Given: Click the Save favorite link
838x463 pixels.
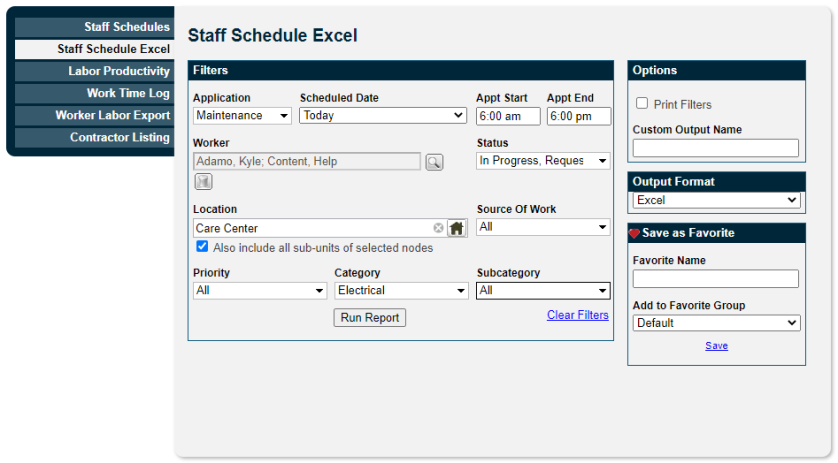Looking at the screenshot, I should (716, 346).
